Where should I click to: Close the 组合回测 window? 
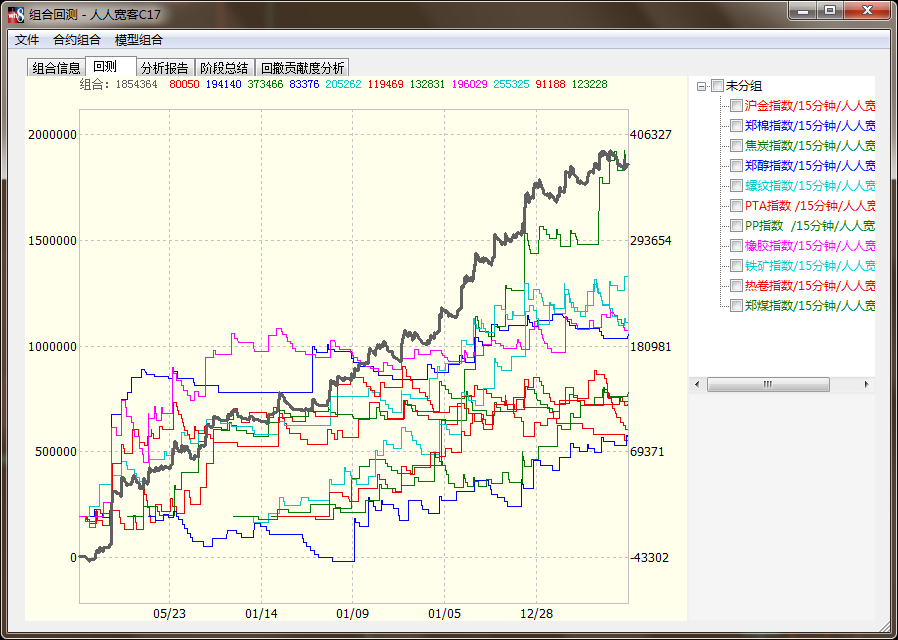pyautogui.click(x=868, y=10)
